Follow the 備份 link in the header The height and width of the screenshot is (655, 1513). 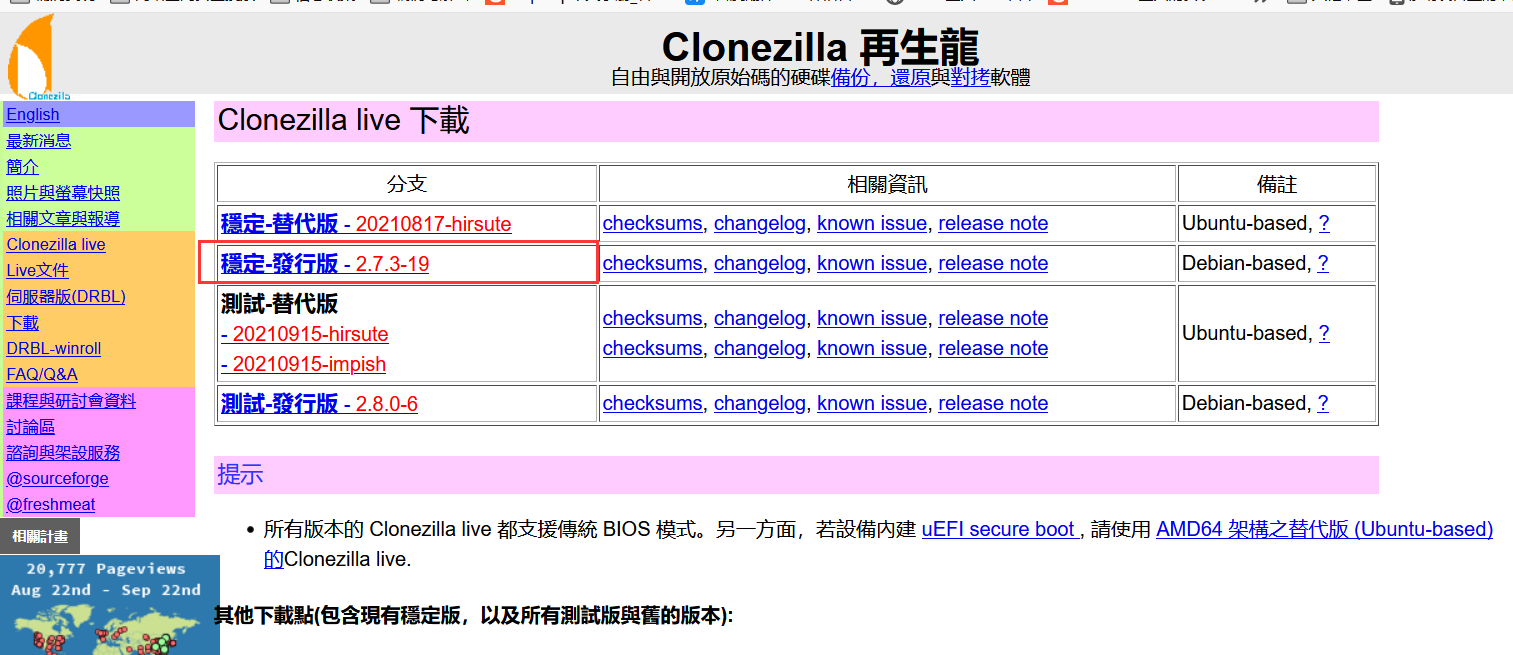coord(850,77)
